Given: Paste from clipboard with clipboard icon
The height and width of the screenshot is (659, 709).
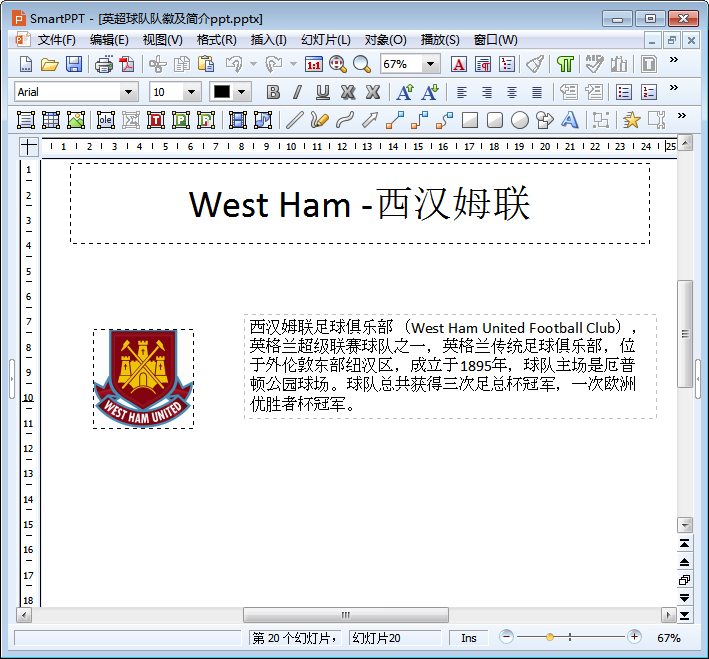Looking at the screenshot, I should pos(206,64).
